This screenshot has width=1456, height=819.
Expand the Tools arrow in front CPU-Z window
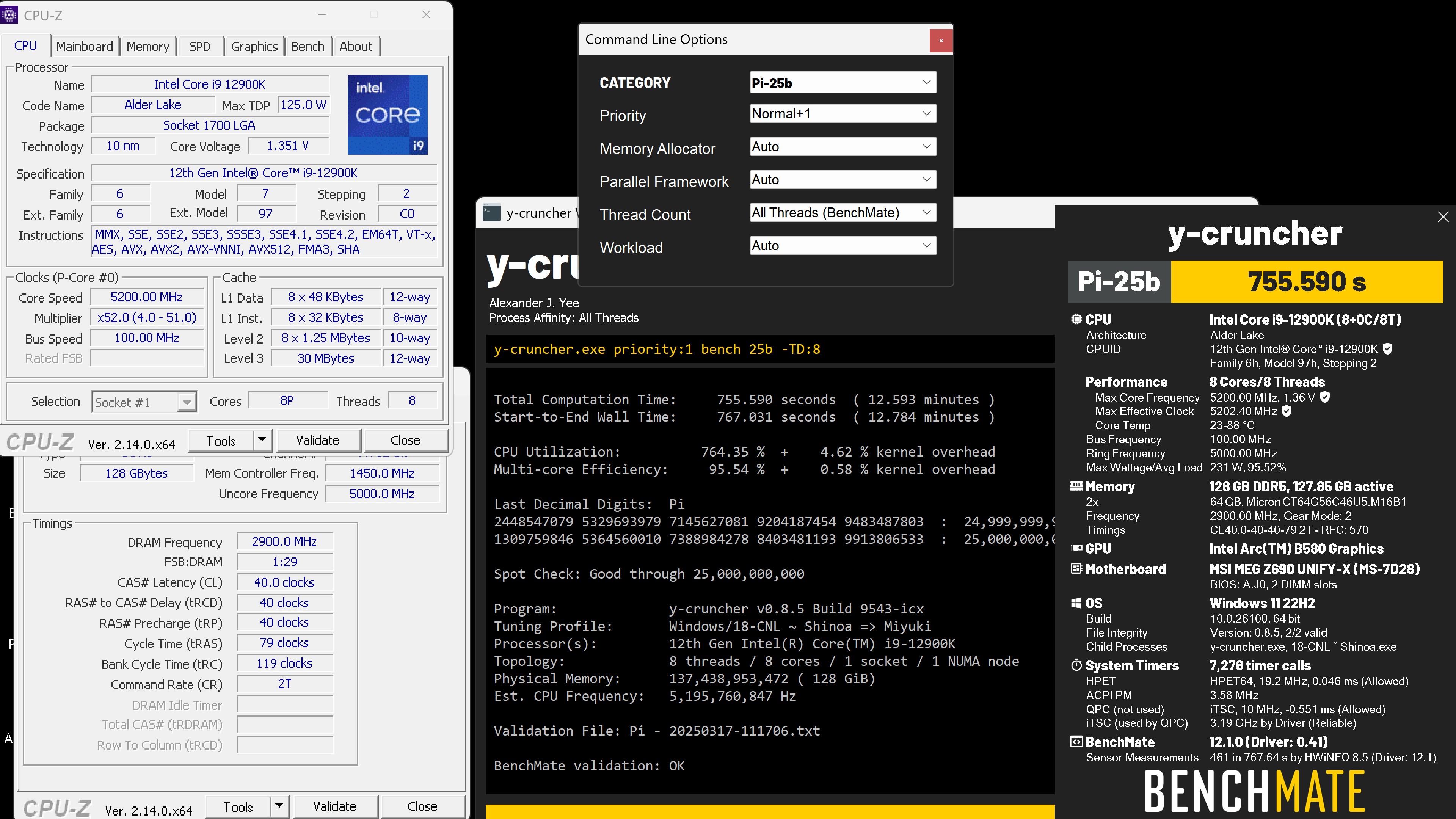tap(262, 440)
